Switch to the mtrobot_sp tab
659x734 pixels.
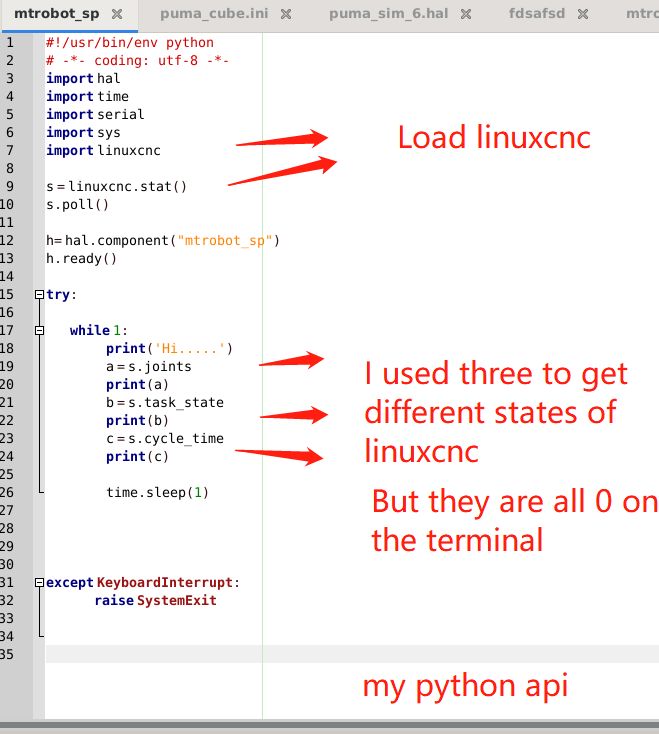57,14
